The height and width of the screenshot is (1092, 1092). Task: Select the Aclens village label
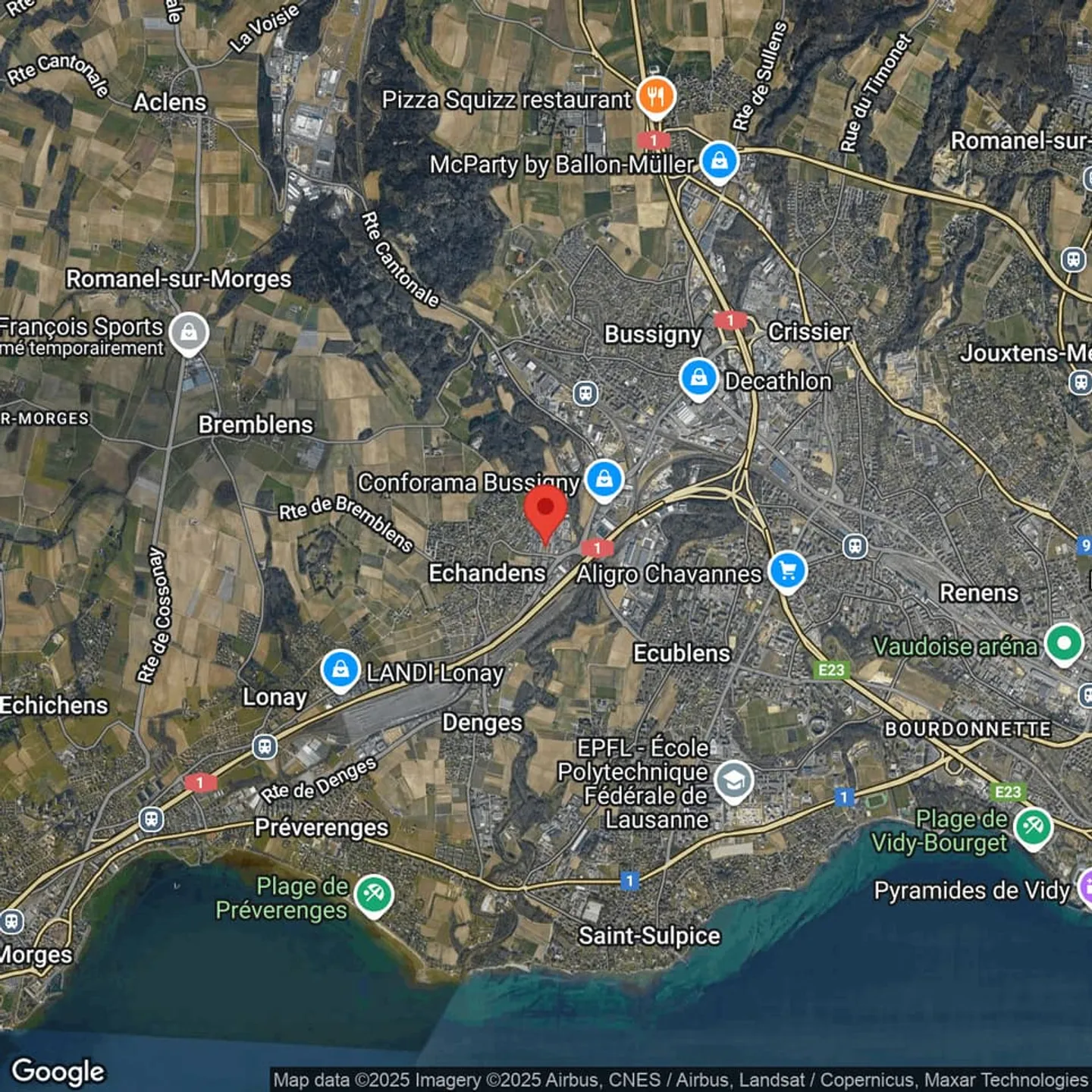[x=170, y=102]
